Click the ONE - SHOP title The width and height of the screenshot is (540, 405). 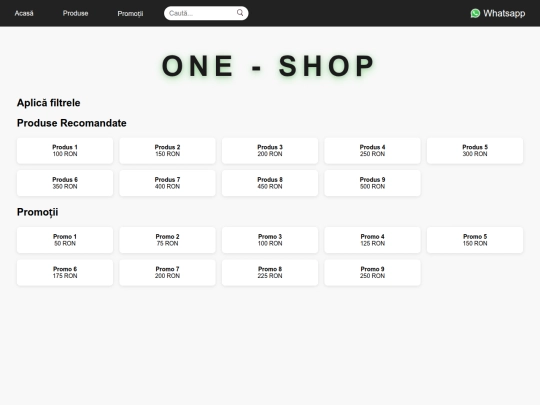pos(268,66)
